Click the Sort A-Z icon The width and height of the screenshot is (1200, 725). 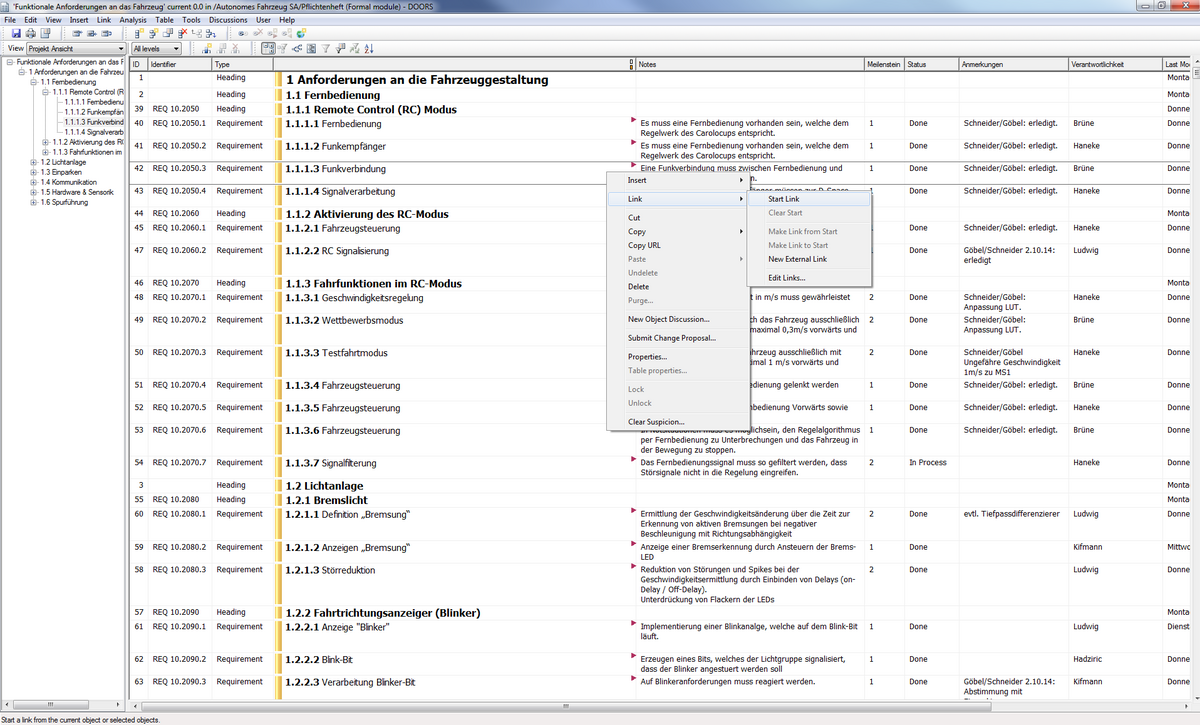[x=367, y=48]
